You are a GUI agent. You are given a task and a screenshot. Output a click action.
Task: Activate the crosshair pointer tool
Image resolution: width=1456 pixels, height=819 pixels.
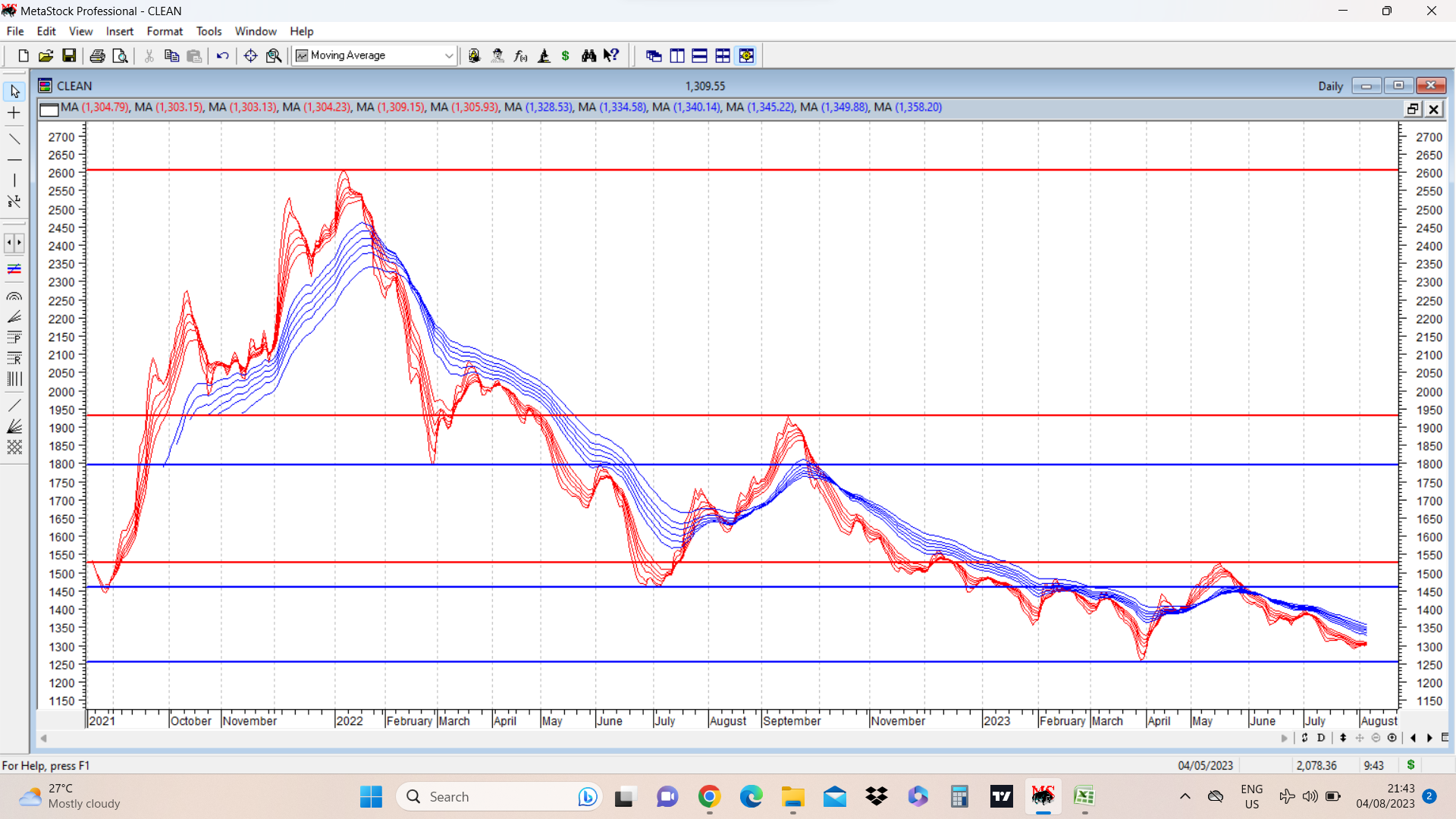coord(14,113)
